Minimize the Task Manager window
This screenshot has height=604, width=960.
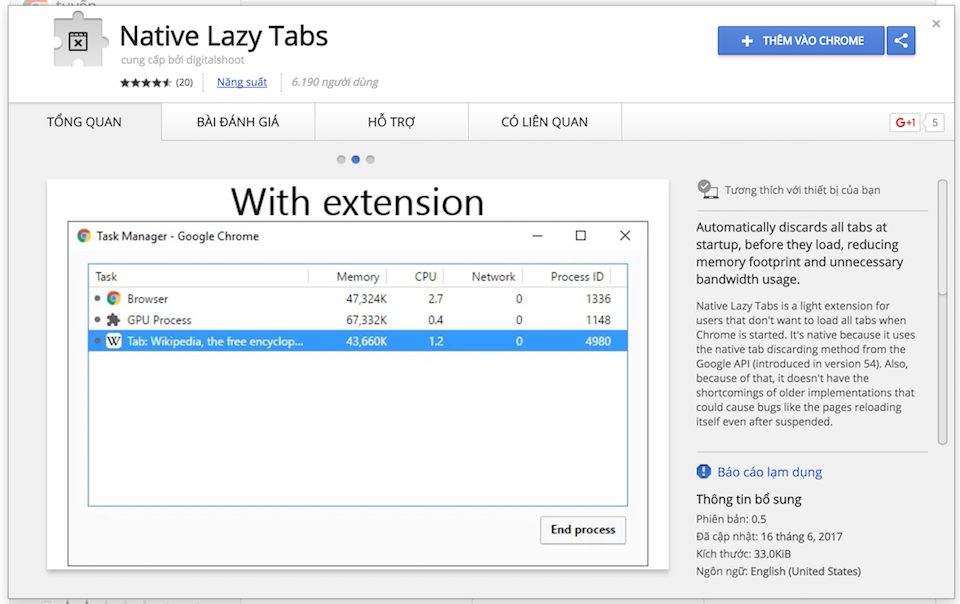pyautogui.click(x=537, y=236)
